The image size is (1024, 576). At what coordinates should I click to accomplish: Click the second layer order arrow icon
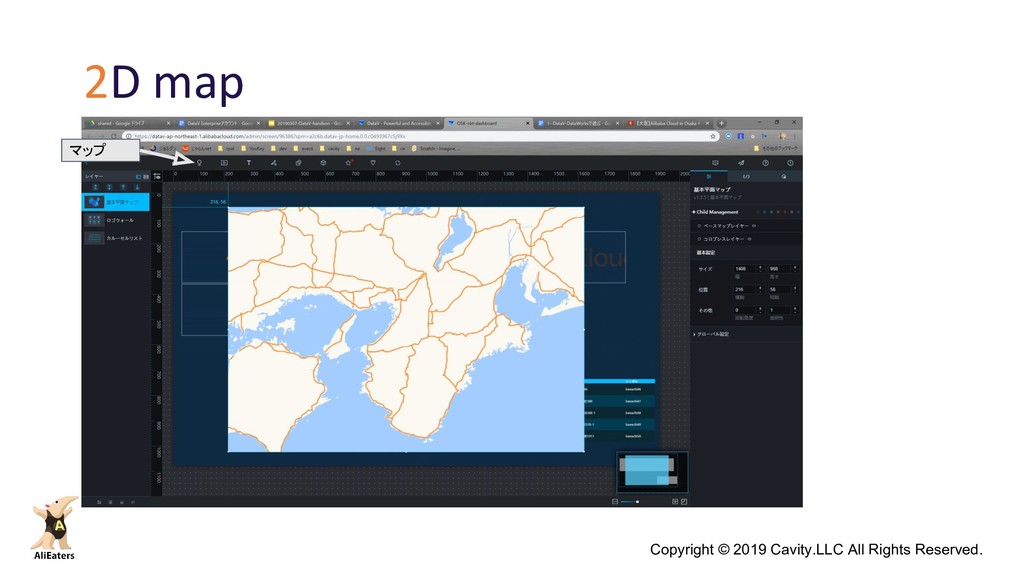109,187
